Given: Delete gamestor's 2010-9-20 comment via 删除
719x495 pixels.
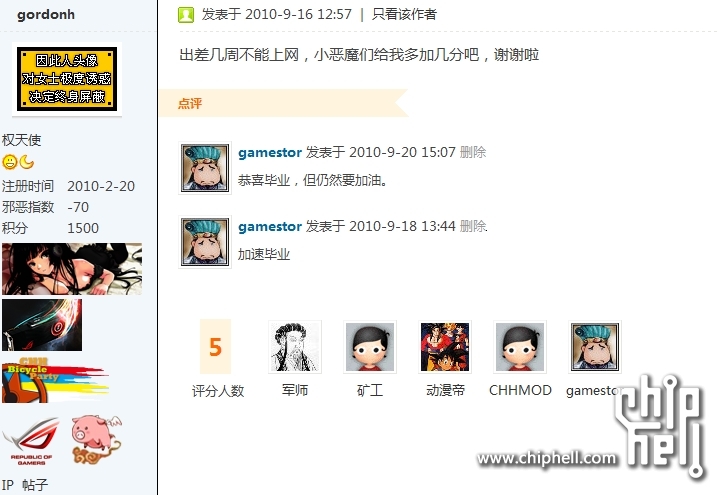Looking at the screenshot, I should [473, 152].
